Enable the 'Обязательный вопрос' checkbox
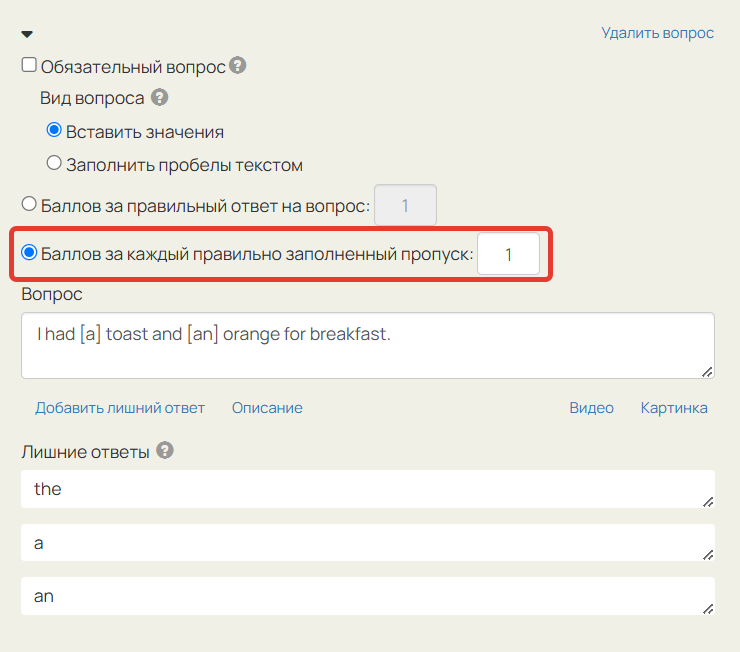The image size is (740, 652). [29, 65]
